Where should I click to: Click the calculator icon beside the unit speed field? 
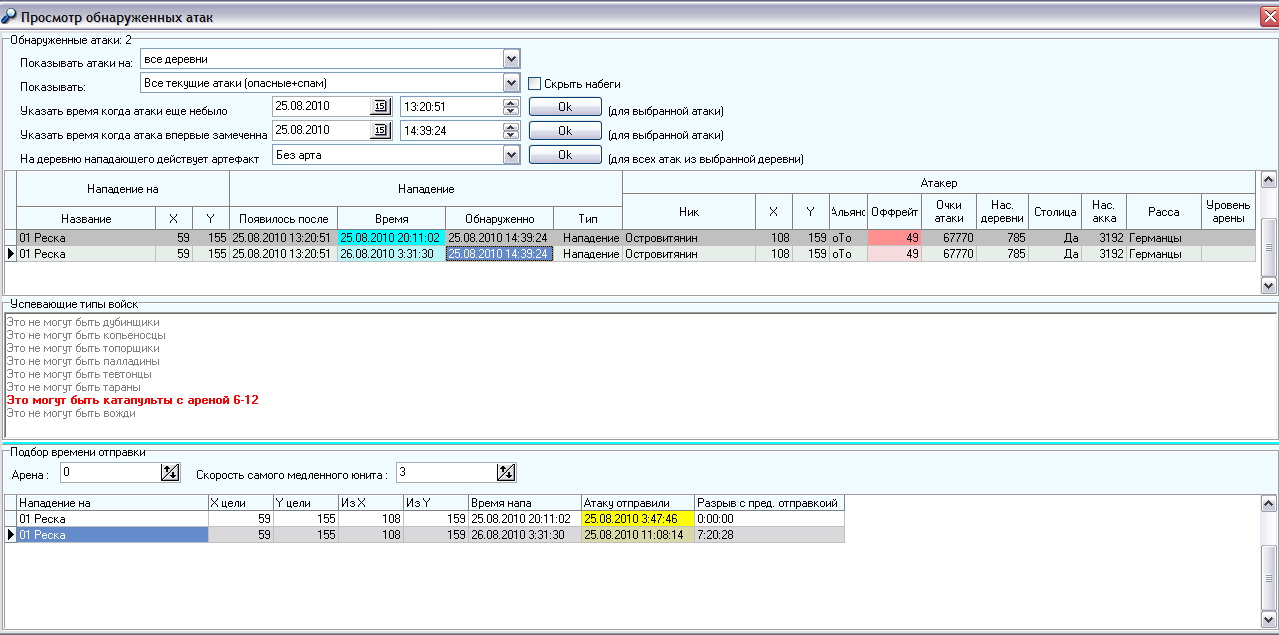506,472
